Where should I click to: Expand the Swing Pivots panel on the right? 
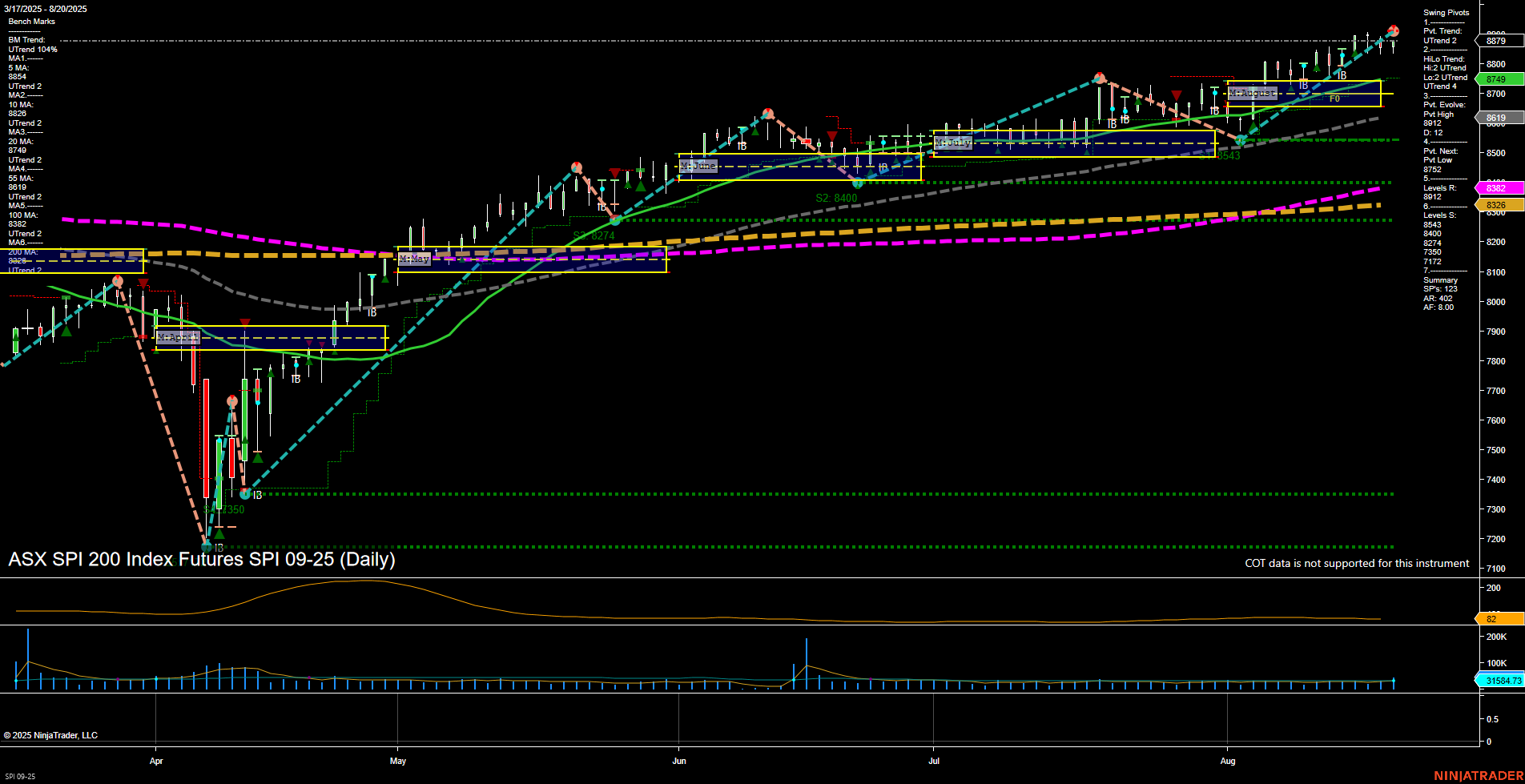(x=1447, y=12)
